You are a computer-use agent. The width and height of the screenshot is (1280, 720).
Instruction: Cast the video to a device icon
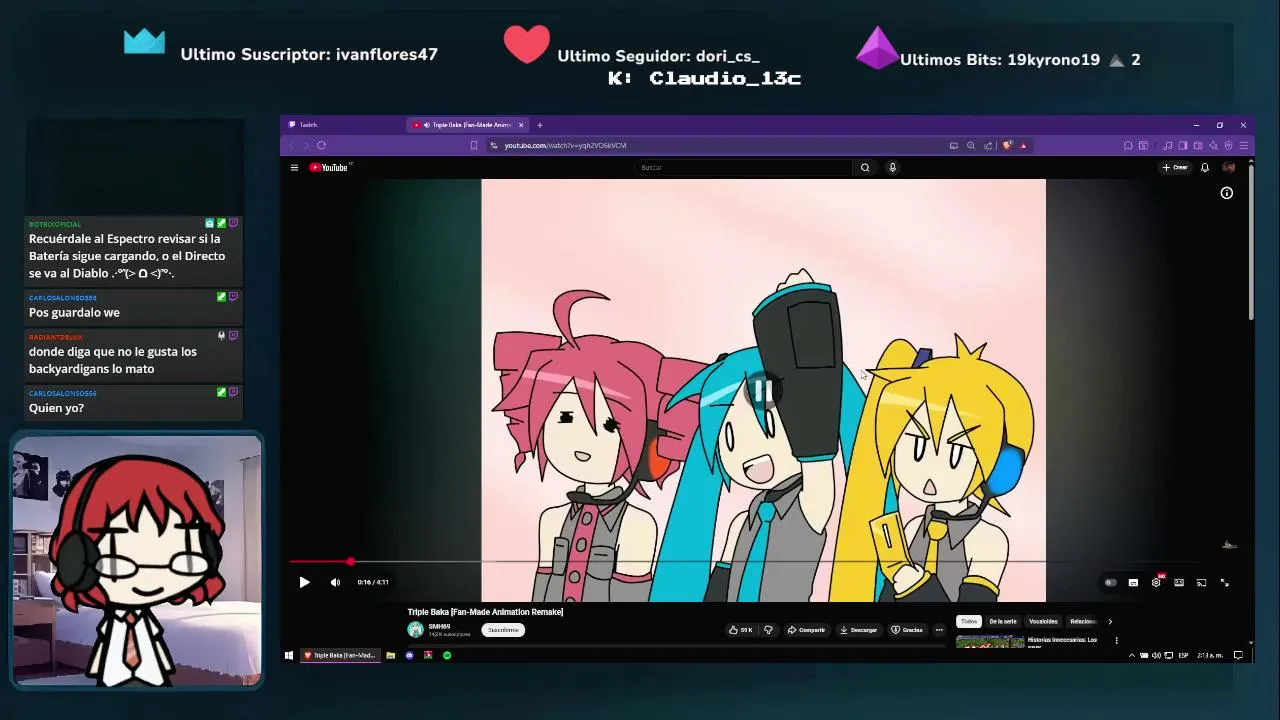pyautogui.click(x=1202, y=582)
